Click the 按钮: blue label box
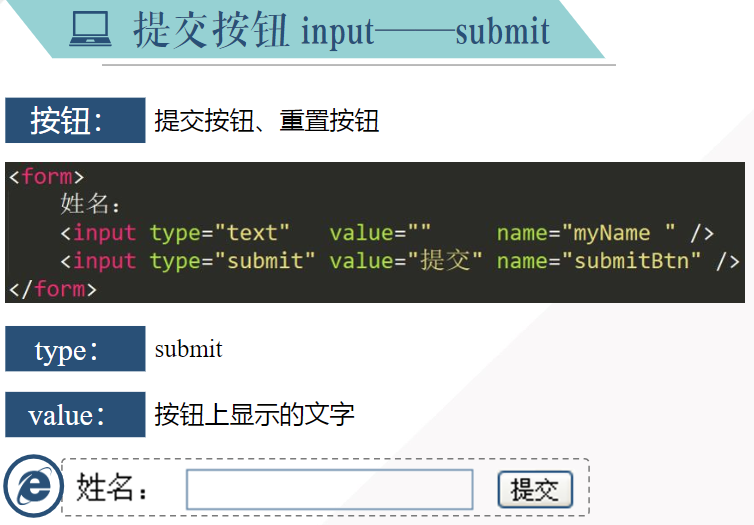The height and width of the screenshot is (525, 754). pos(75,120)
